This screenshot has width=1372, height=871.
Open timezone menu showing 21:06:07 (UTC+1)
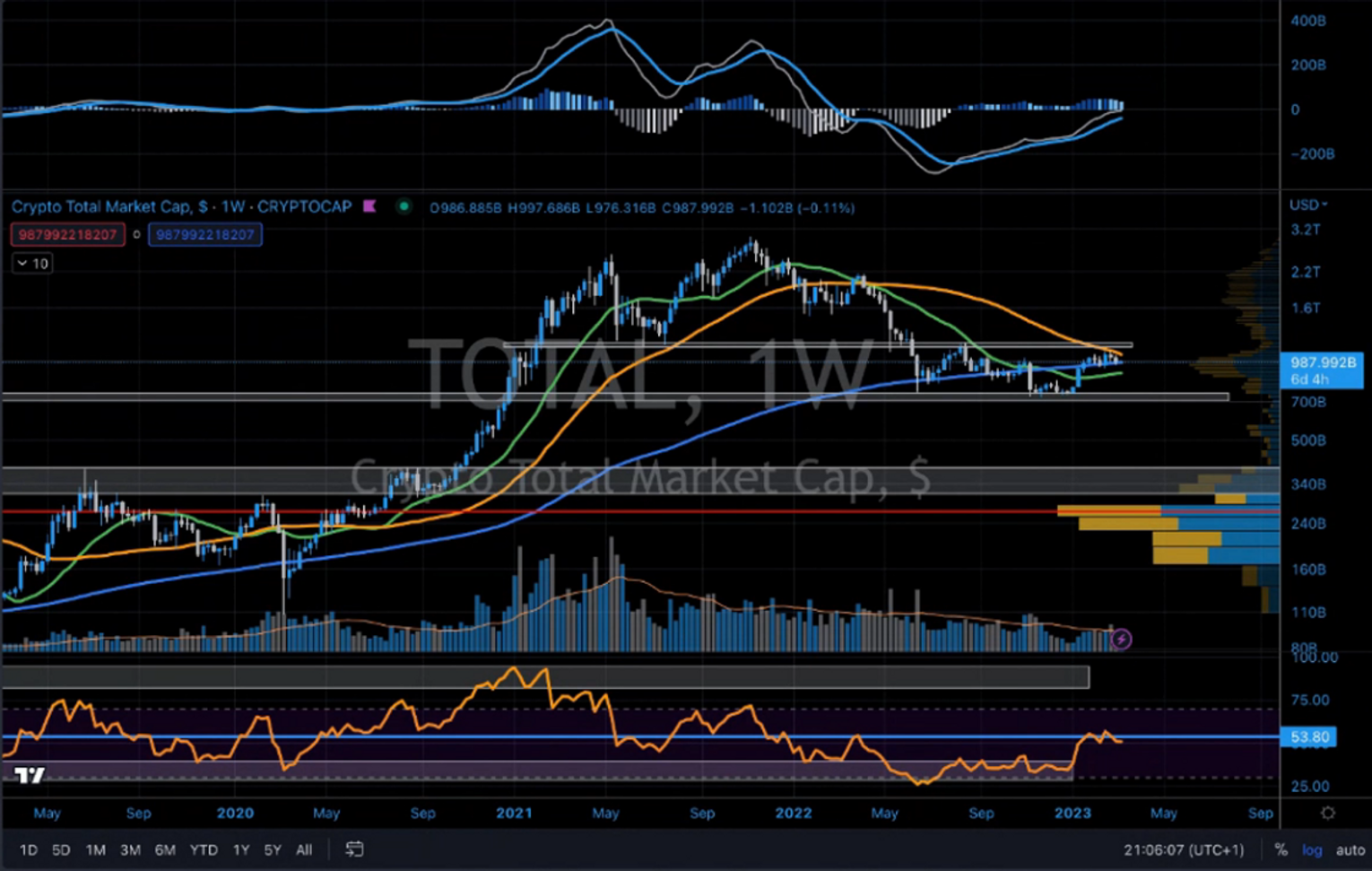click(1183, 849)
